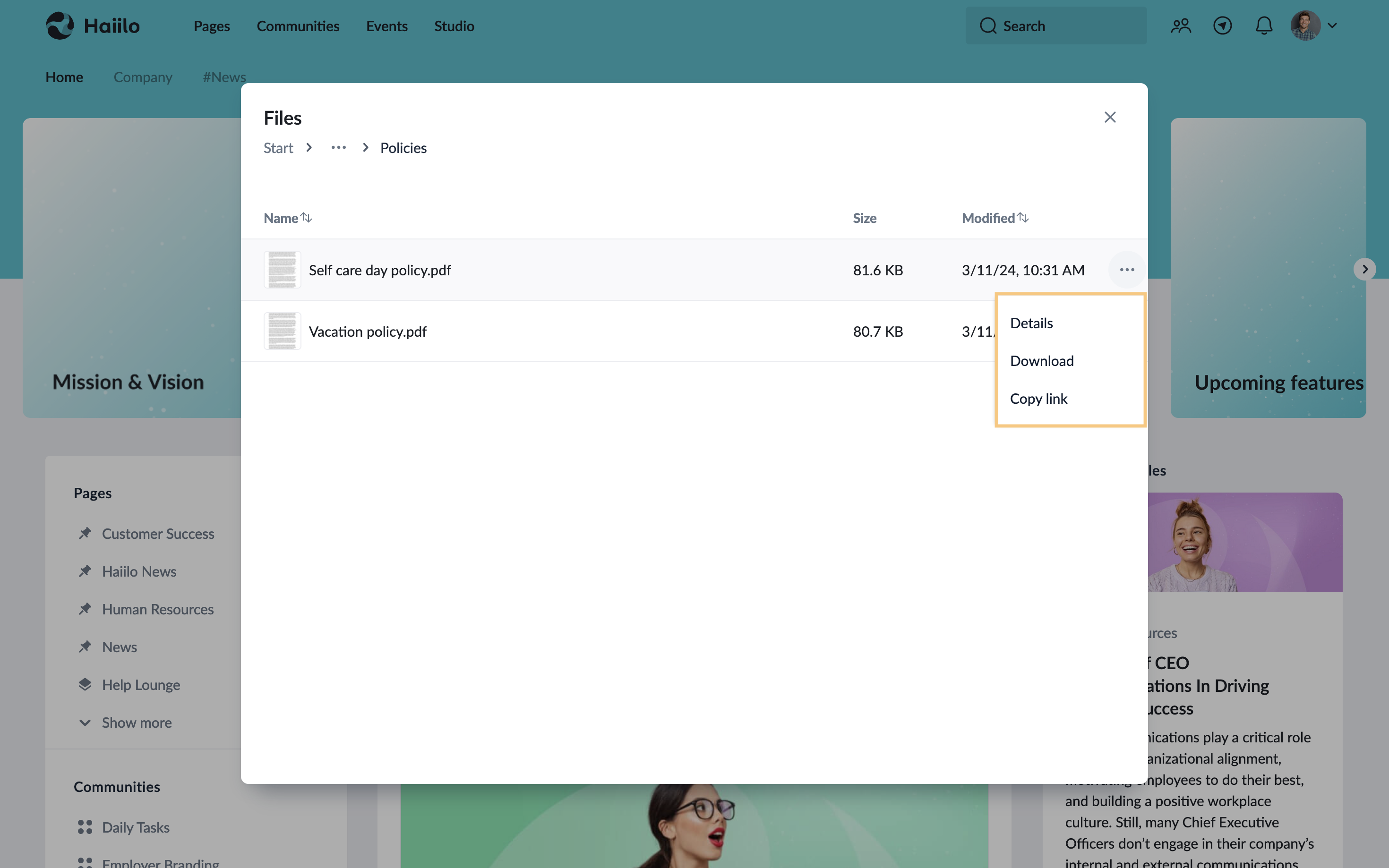
Task: Click the carousel next arrow
Action: (1365, 269)
